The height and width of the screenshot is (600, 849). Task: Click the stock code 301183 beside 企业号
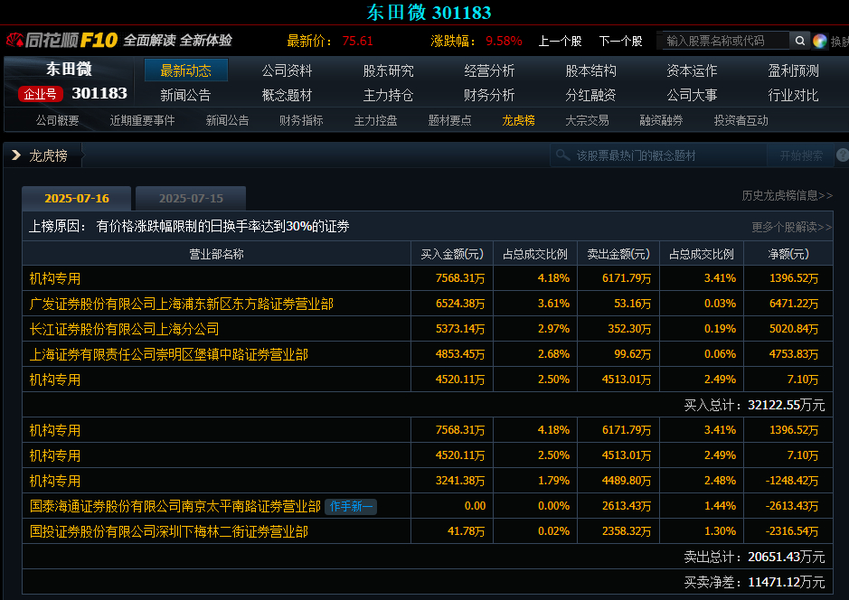(99, 94)
